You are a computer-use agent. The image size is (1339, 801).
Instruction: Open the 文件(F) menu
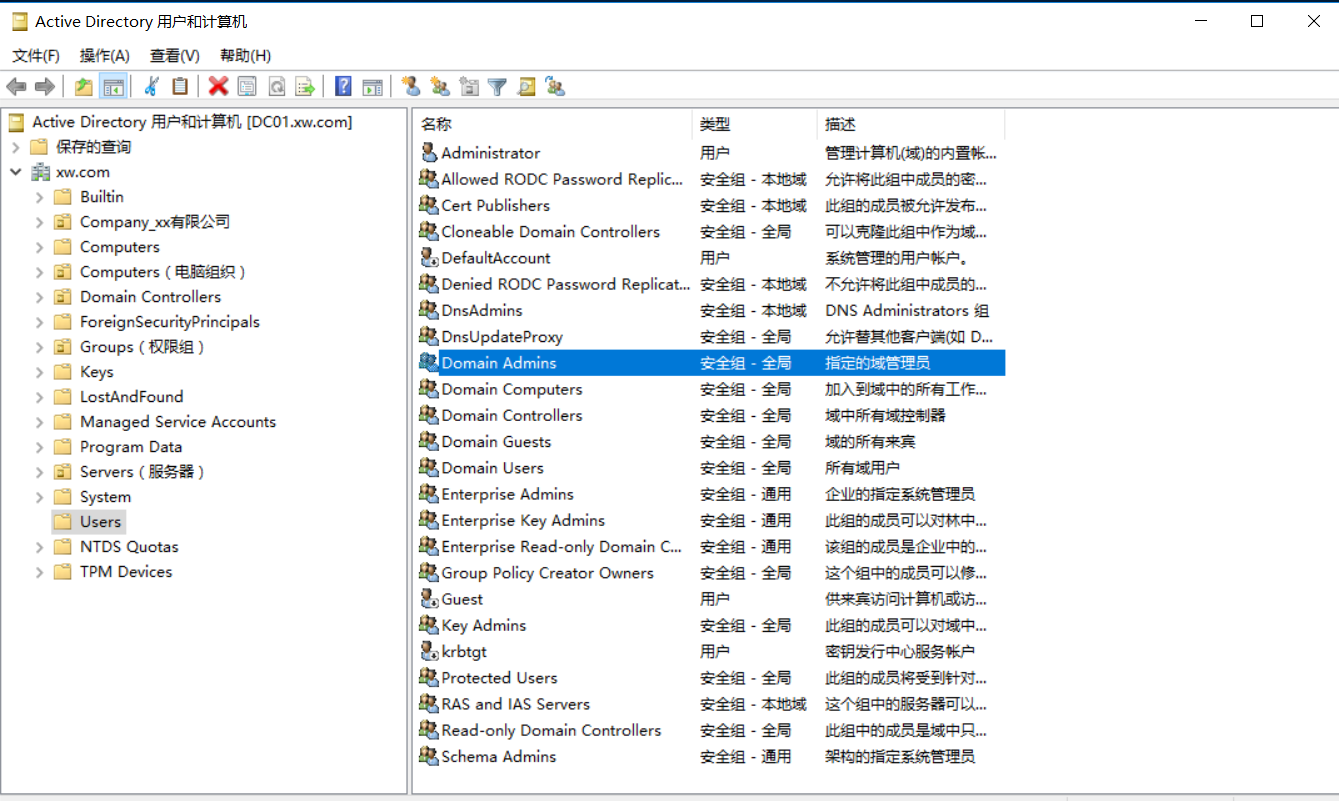tap(36, 56)
